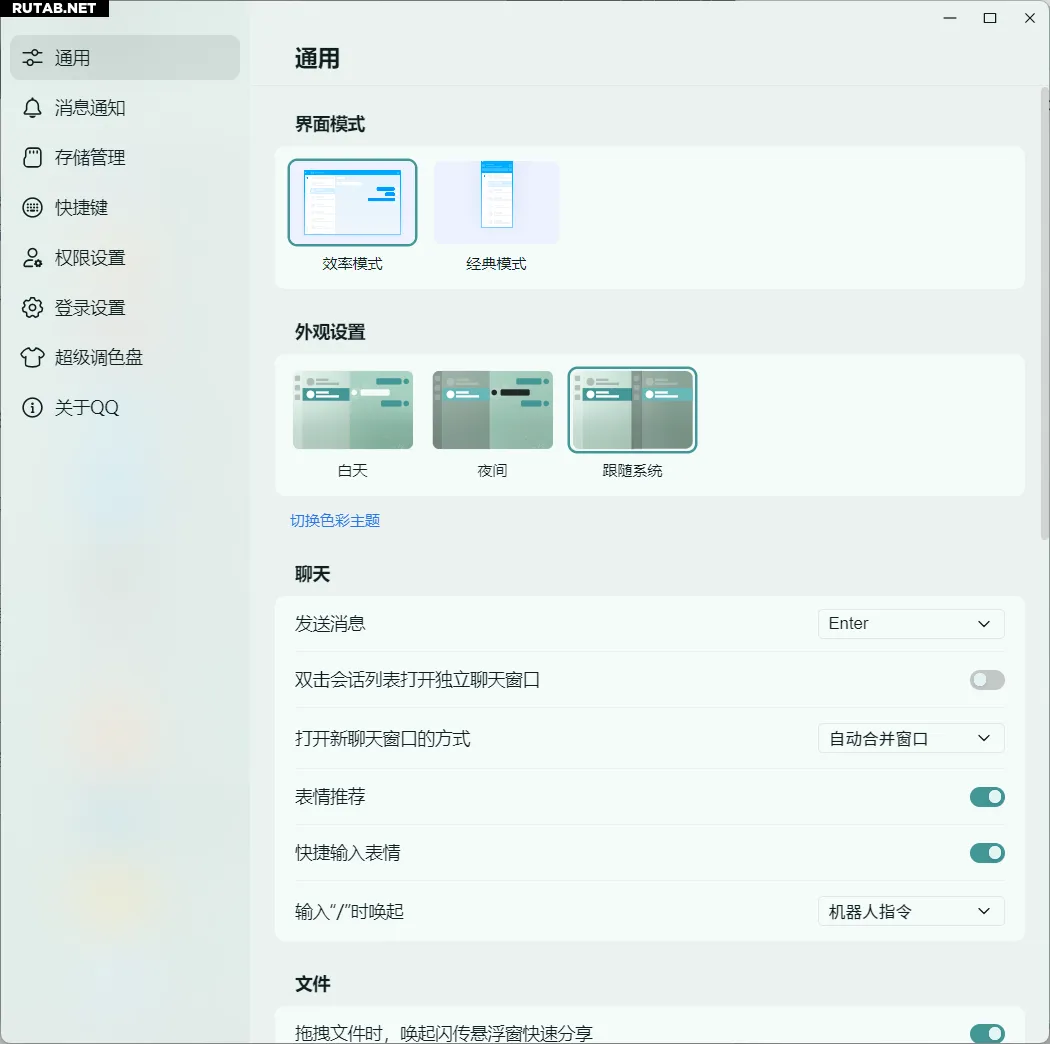The height and width of the screenshot is (1044, 1050).
Task: Click the bell icon for 消息通知
Action: coord(33,108)
